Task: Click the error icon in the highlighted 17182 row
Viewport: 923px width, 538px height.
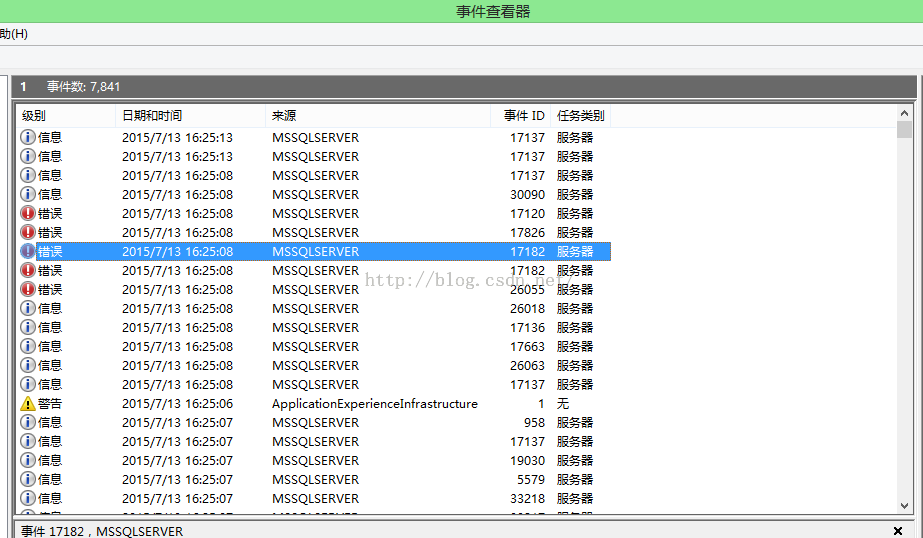Action: coord(28,251)
